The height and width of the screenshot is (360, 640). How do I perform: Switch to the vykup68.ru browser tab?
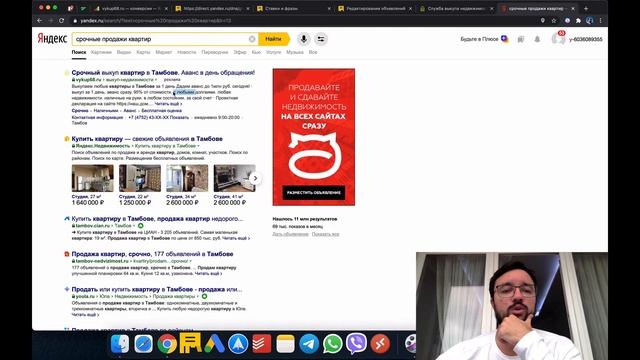tap(131, 8)
